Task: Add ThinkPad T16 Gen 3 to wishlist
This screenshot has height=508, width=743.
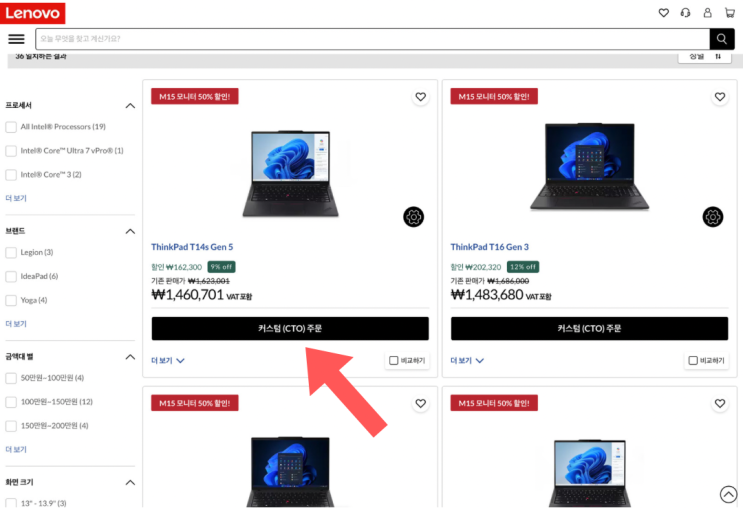Action: click(720, 97)
